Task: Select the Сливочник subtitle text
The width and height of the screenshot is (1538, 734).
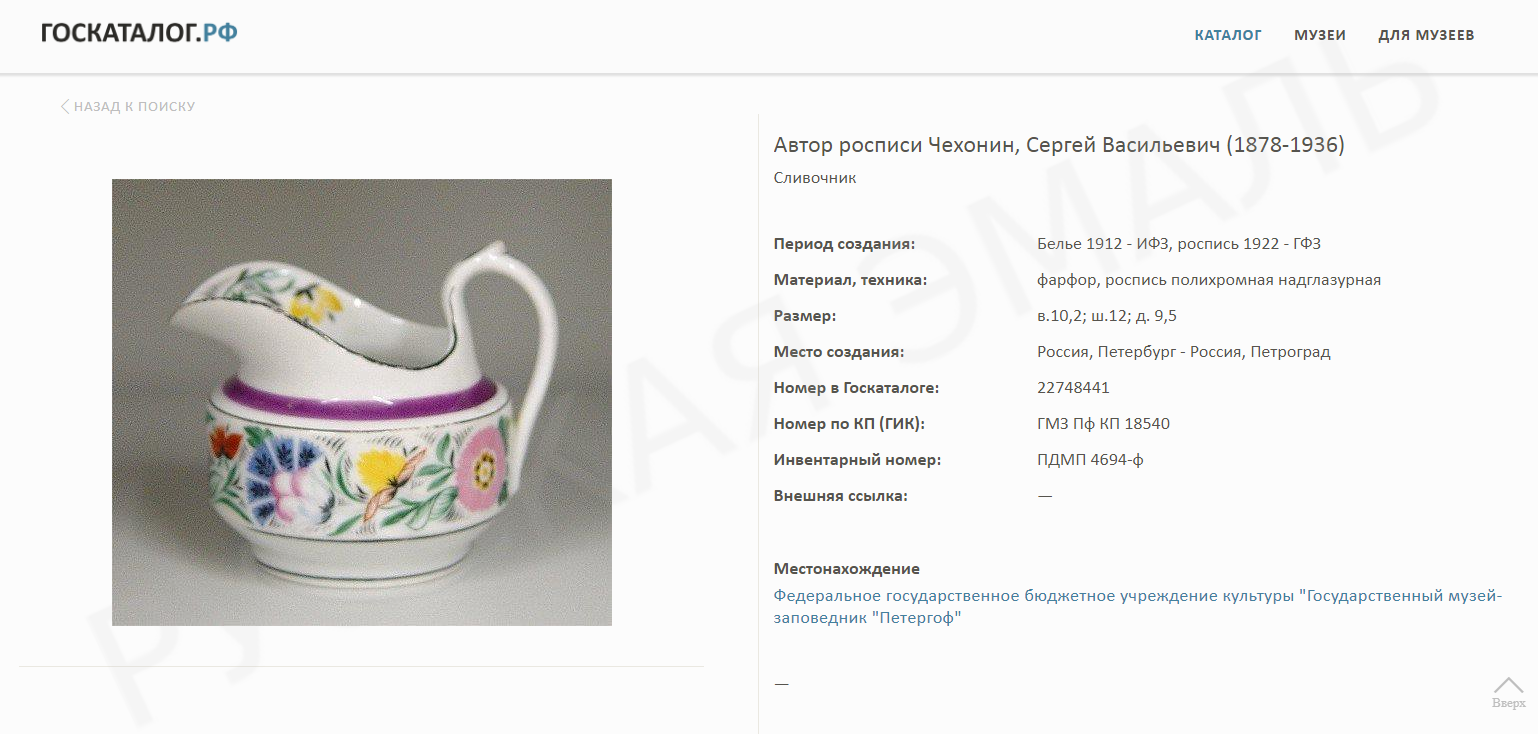Action: 815,178
